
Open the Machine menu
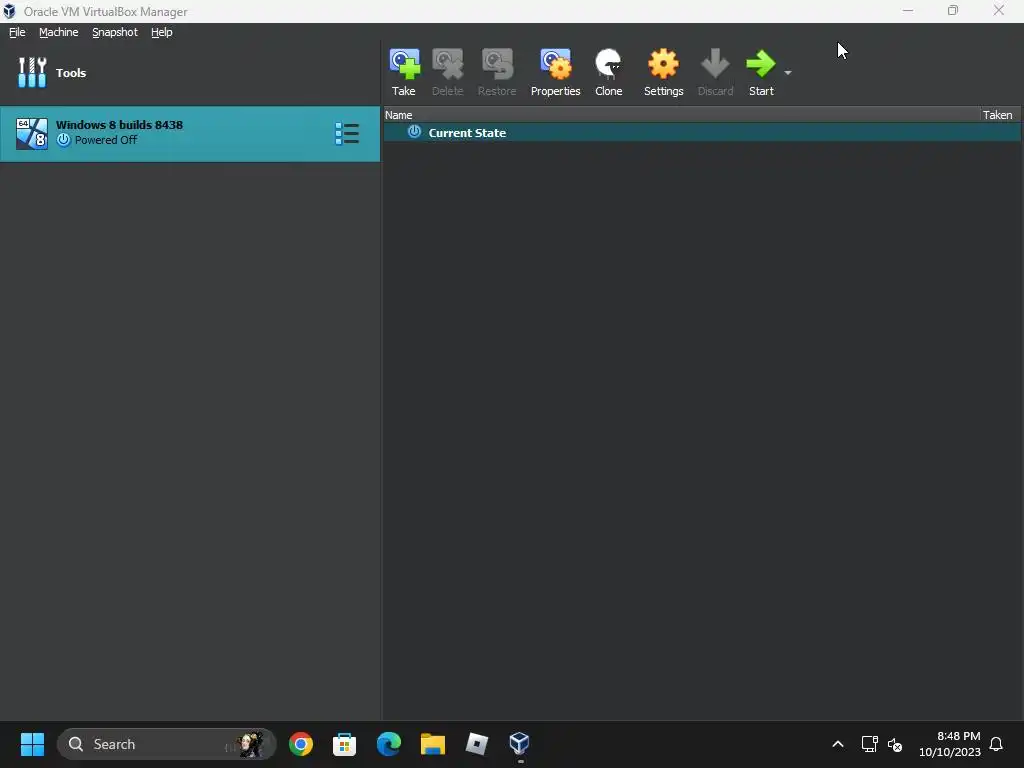(59, 32)
